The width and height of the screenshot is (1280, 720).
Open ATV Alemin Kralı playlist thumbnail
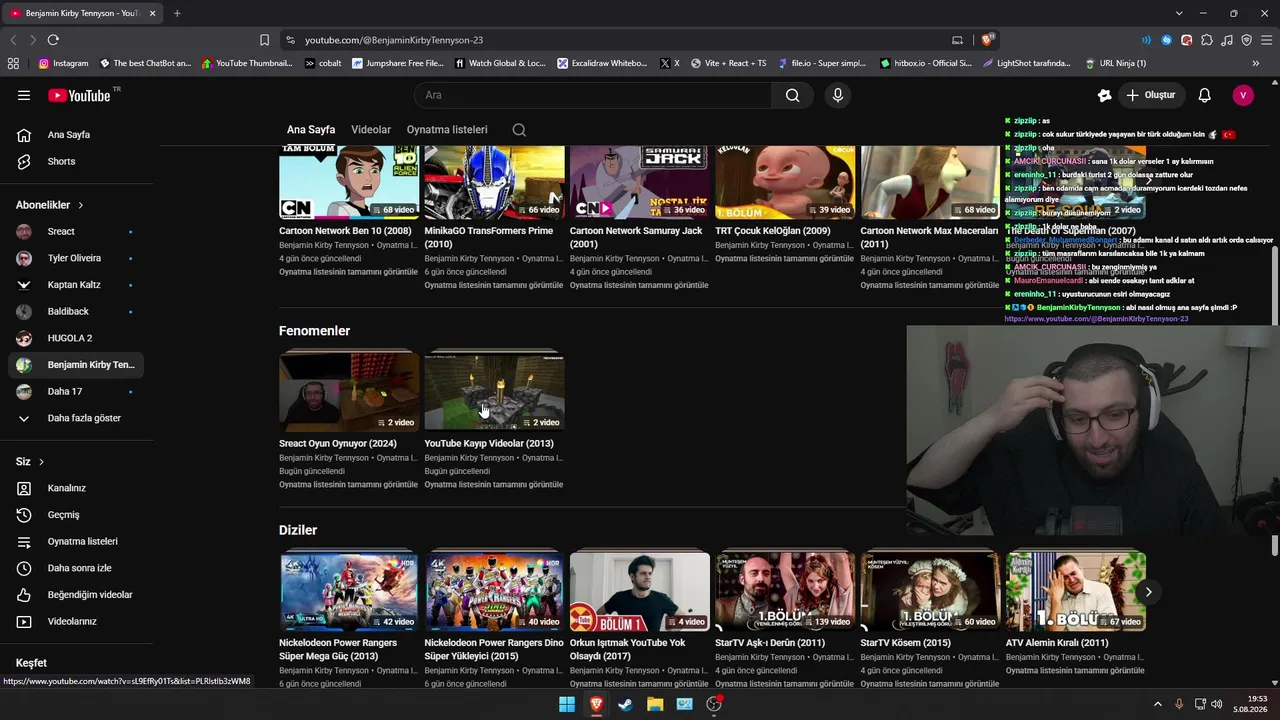(x=1076, y=591)
